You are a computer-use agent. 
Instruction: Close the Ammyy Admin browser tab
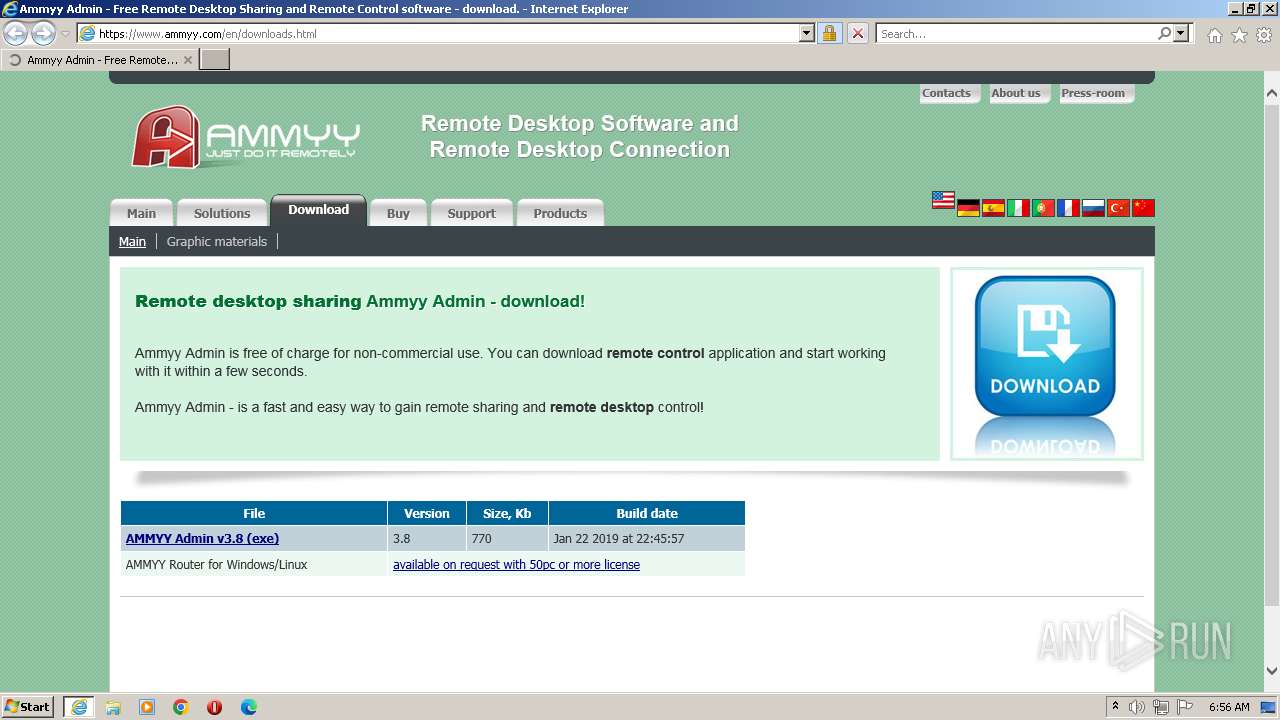tap(188, 60)
